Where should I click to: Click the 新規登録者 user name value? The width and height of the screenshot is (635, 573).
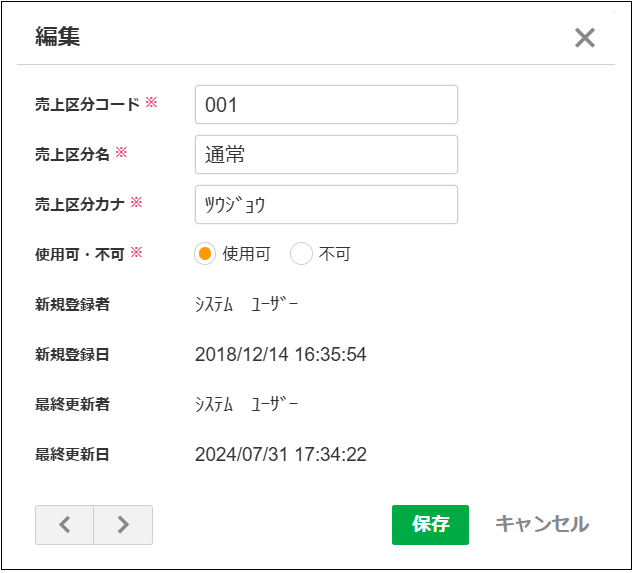click(x=246, y=304)
